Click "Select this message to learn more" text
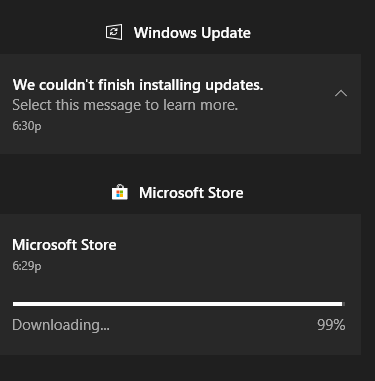The image size is (375, 381). (125, 105)
